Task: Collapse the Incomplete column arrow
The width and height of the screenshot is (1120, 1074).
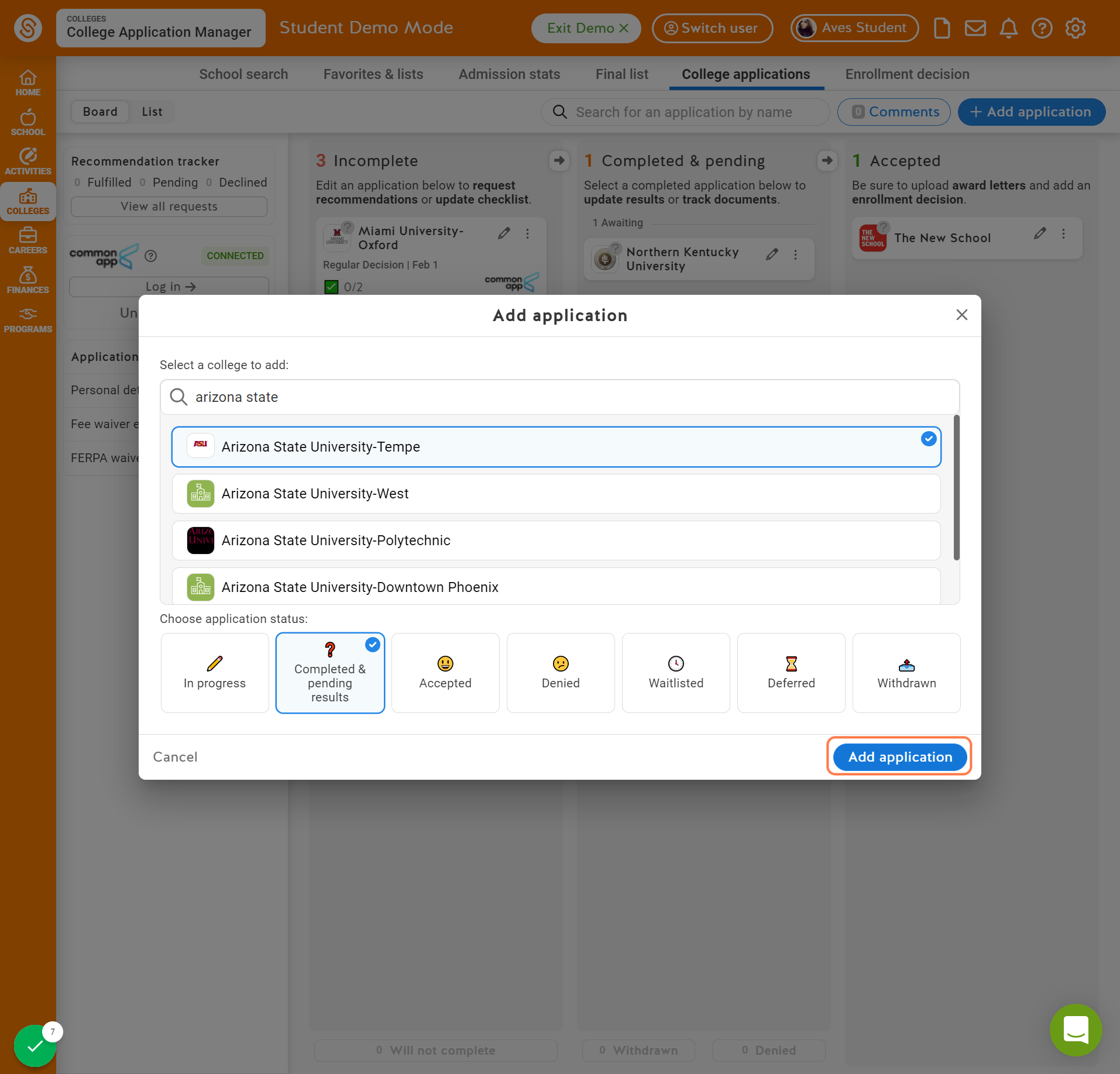Action: [559, 160]
